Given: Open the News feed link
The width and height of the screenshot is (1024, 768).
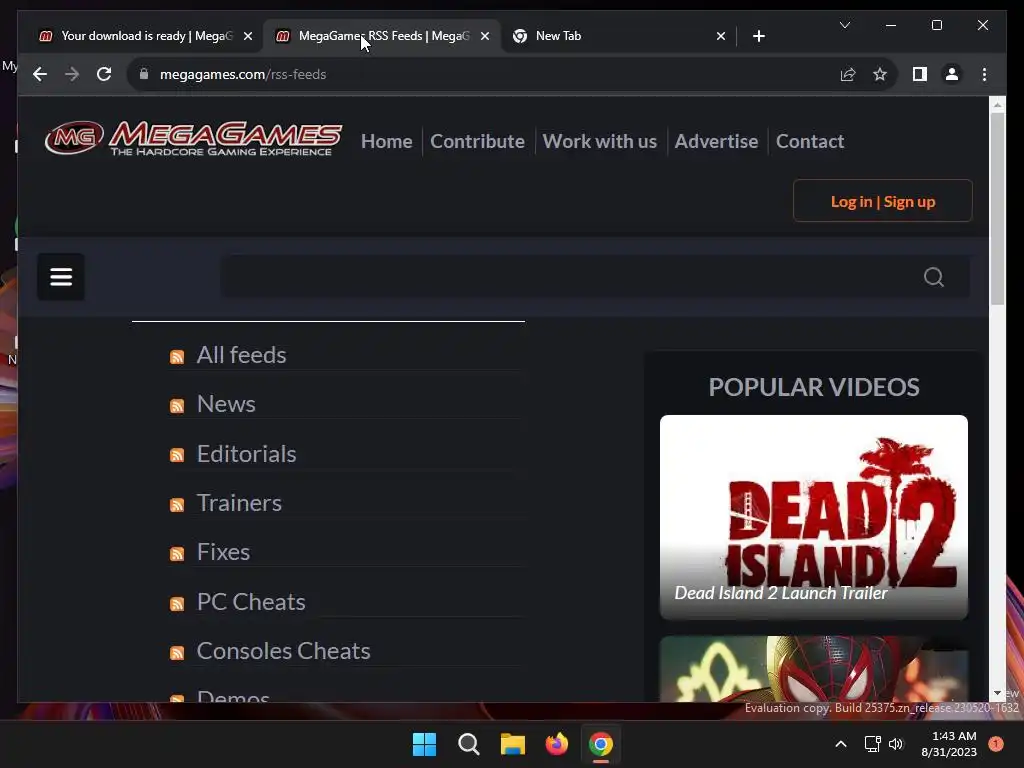Looking at the screenshot, I should (226, 404).
